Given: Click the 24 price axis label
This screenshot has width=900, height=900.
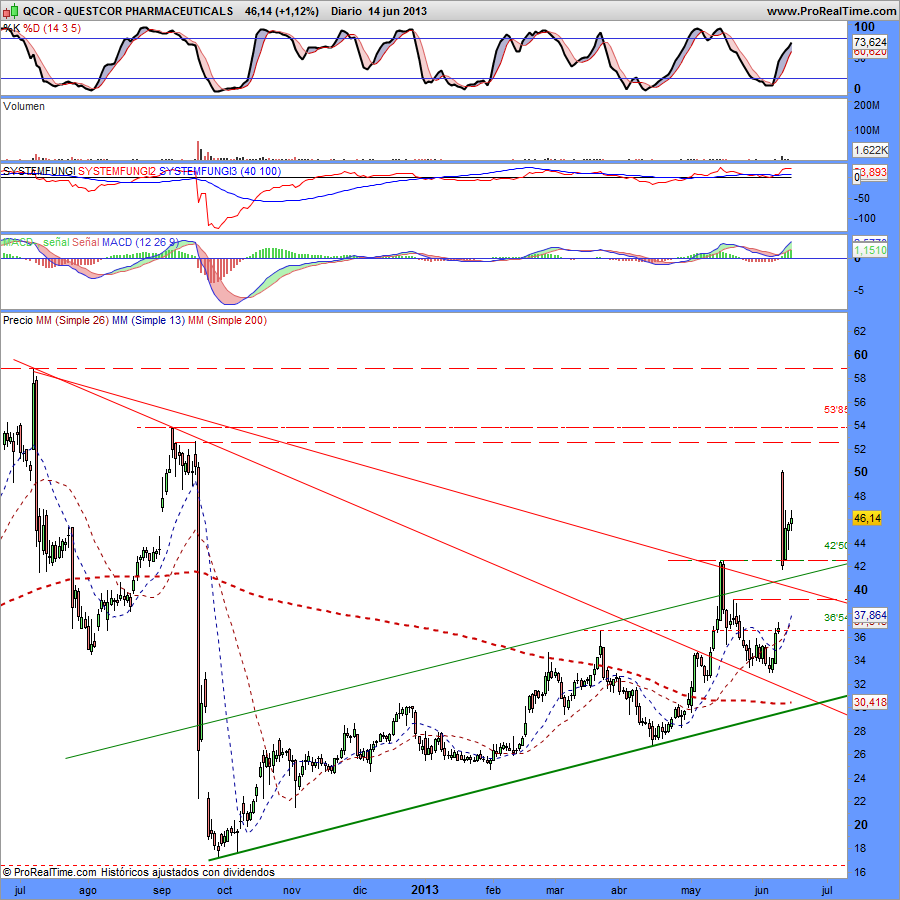Looking at the screenshot, I should click(860, 778).
